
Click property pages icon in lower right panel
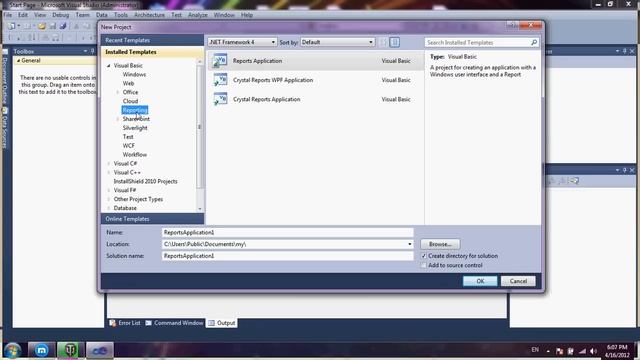click(x=575, y=180)
